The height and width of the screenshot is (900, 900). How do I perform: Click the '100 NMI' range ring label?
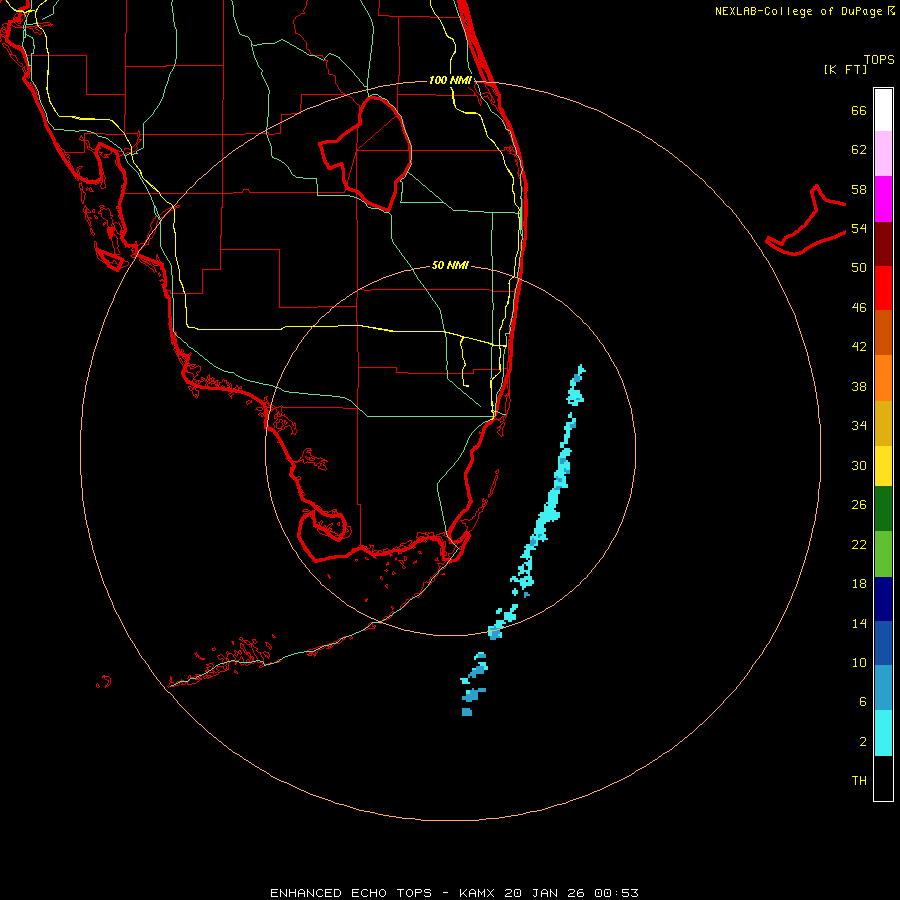click(450, 80)
